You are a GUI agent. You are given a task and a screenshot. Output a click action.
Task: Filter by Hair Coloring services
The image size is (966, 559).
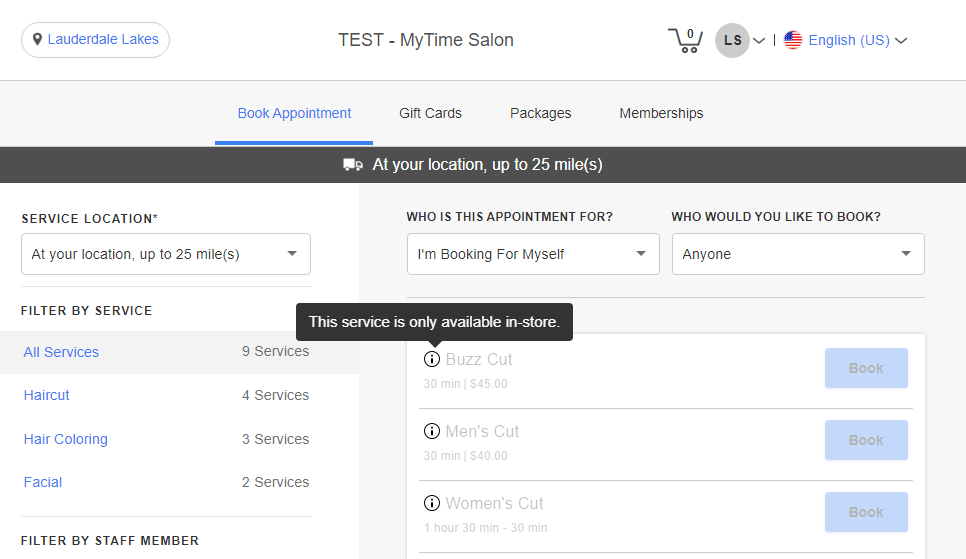[x=65, y=439]
